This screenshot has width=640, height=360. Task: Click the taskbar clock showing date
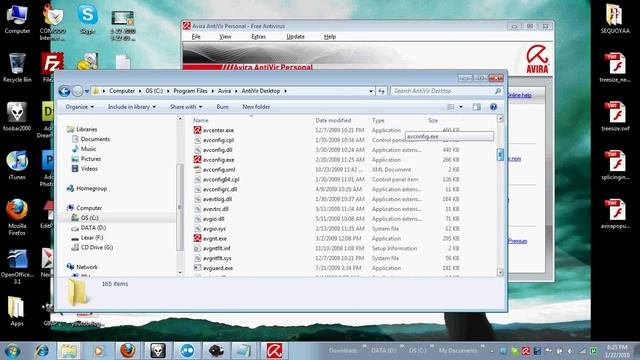click(617, 351)
